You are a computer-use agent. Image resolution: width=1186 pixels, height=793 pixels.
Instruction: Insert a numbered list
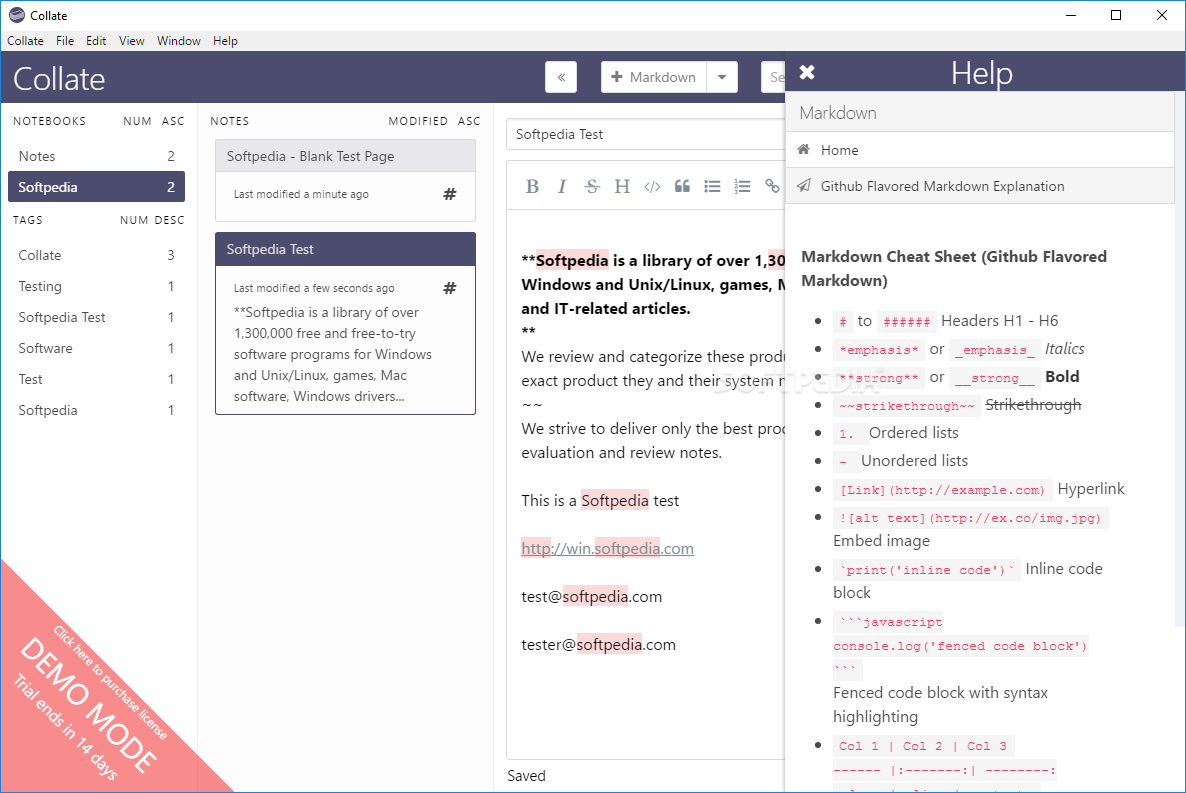[x=742, y=186]
